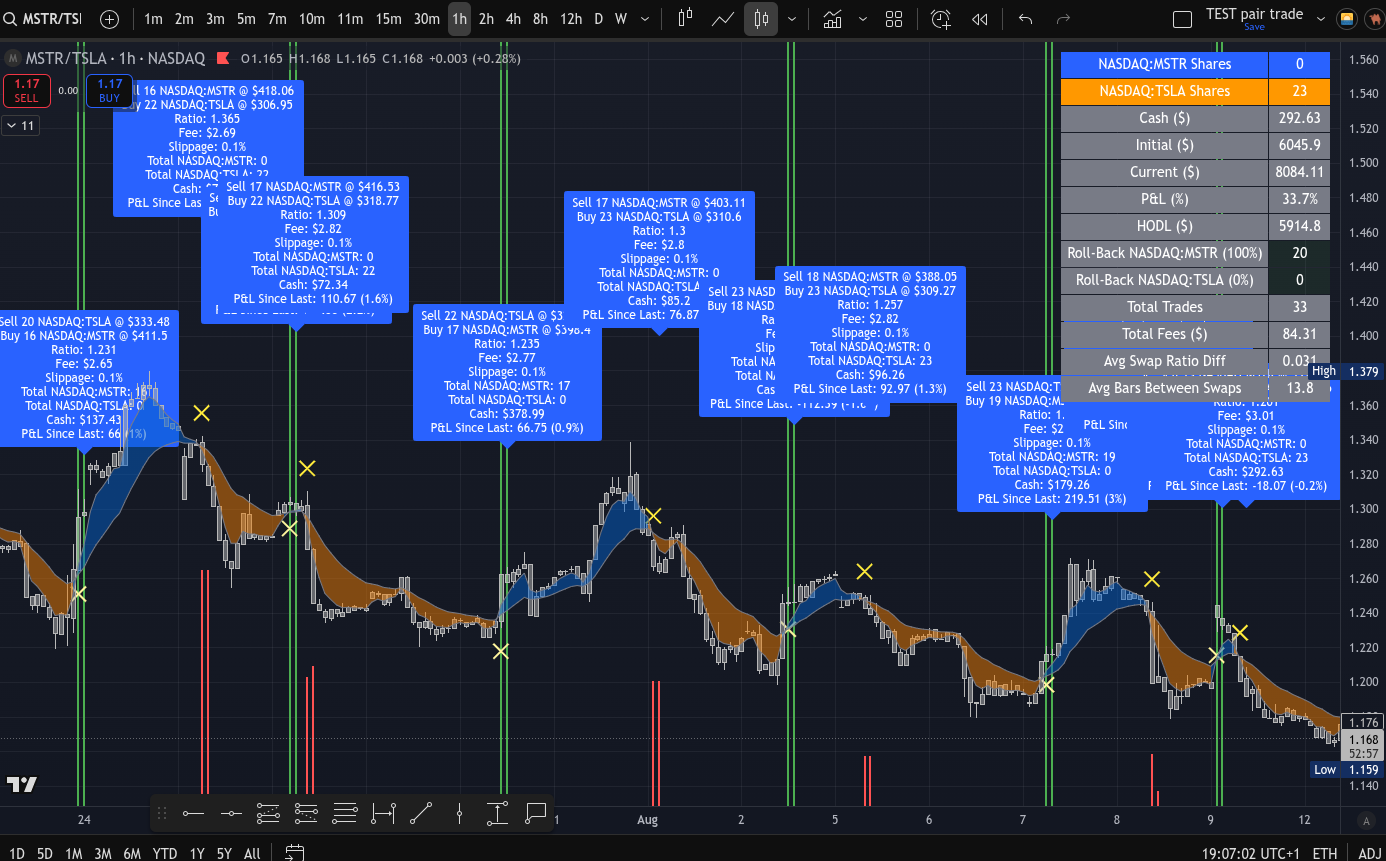The height and width of the screenshot is (861, 1386).
Task: Open the timezone menu 19:07:02 UTC+1
Action: coord(1249,853)
